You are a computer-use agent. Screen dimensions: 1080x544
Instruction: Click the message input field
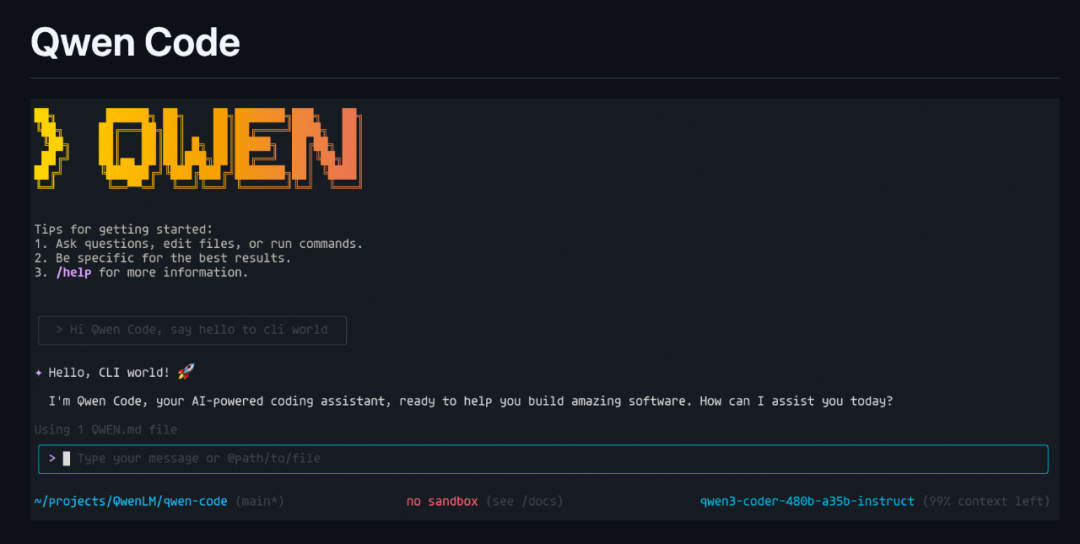point(543,459)
